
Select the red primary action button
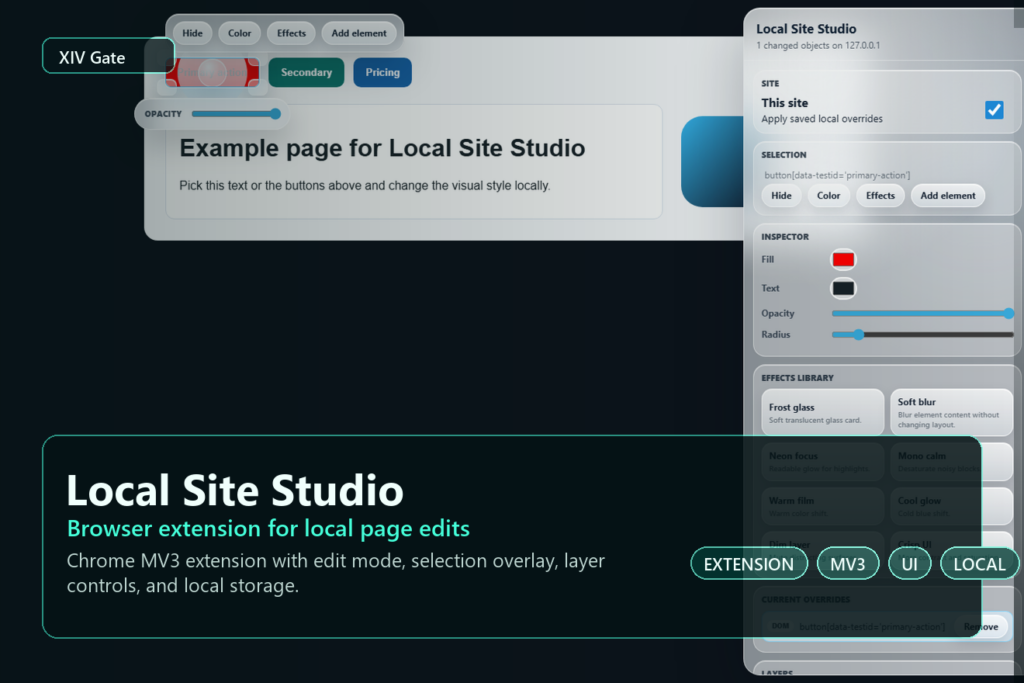coord(212,72)
